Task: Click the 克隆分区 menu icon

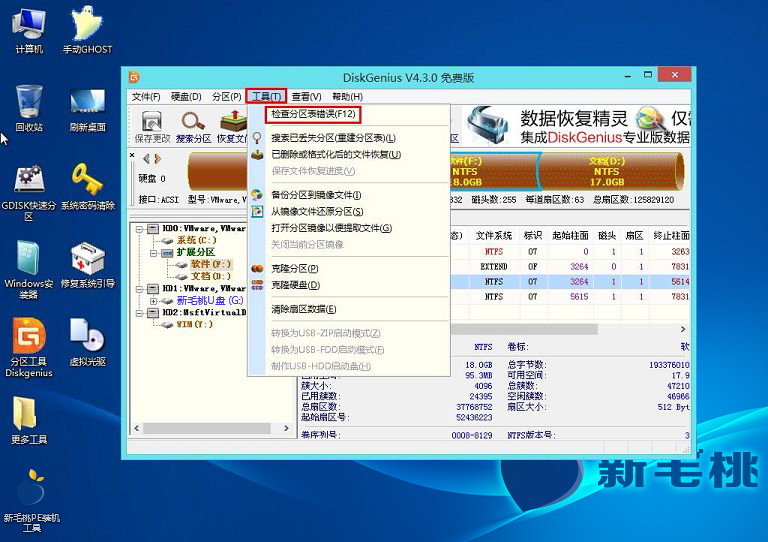Action: tap(257, 268)
